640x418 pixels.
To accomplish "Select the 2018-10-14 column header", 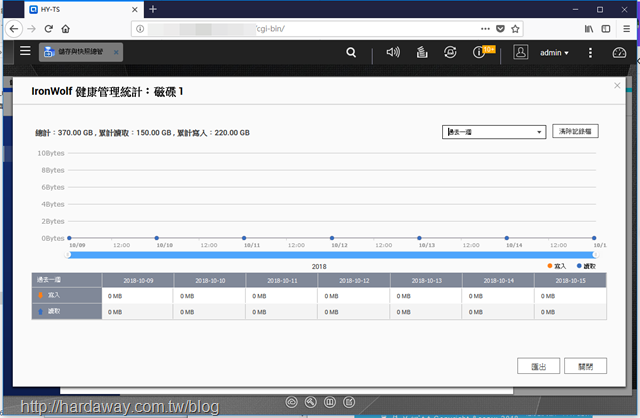I will (x=498, y=280).
